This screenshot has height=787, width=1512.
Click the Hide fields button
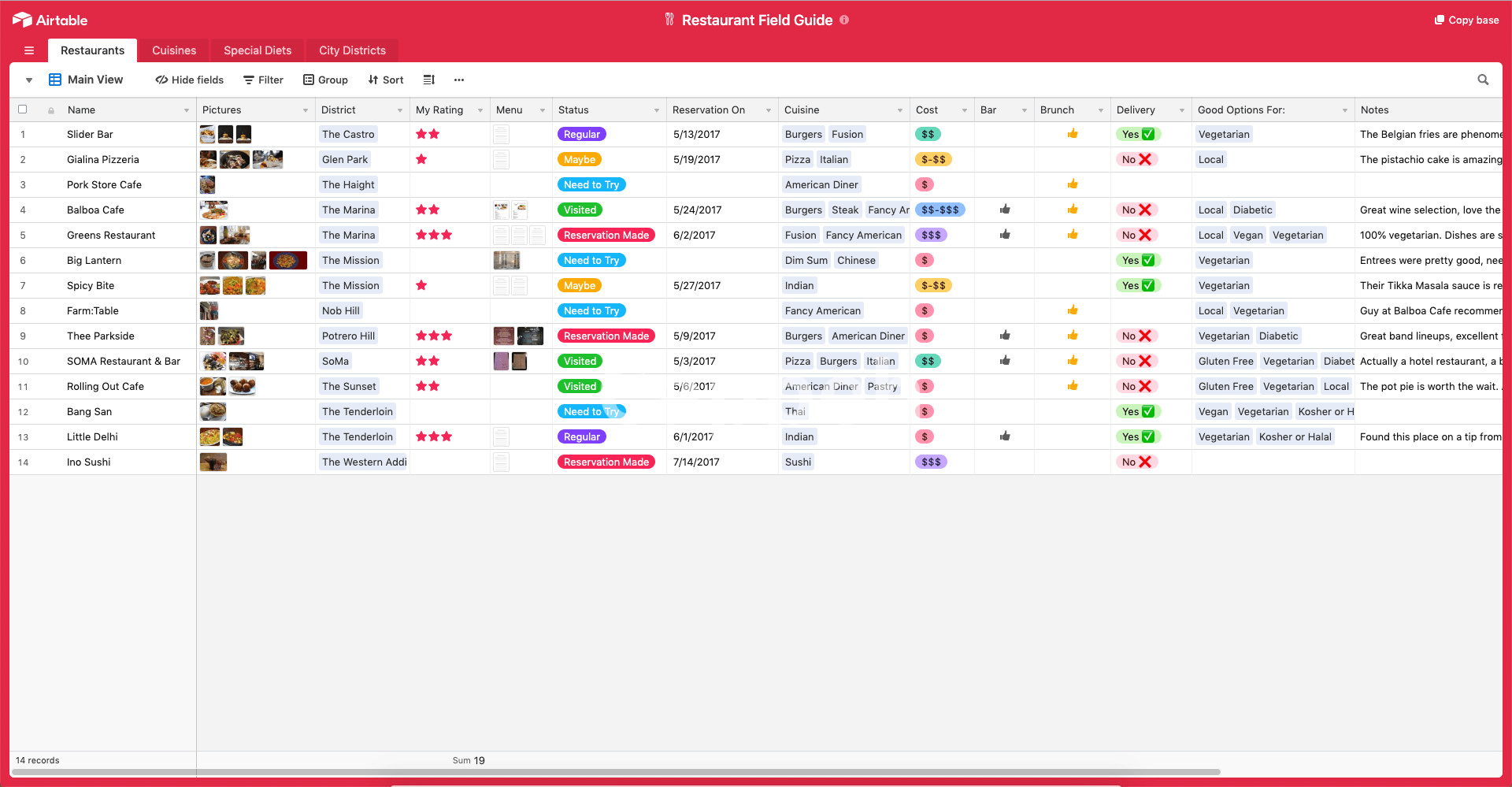[190, 80]
